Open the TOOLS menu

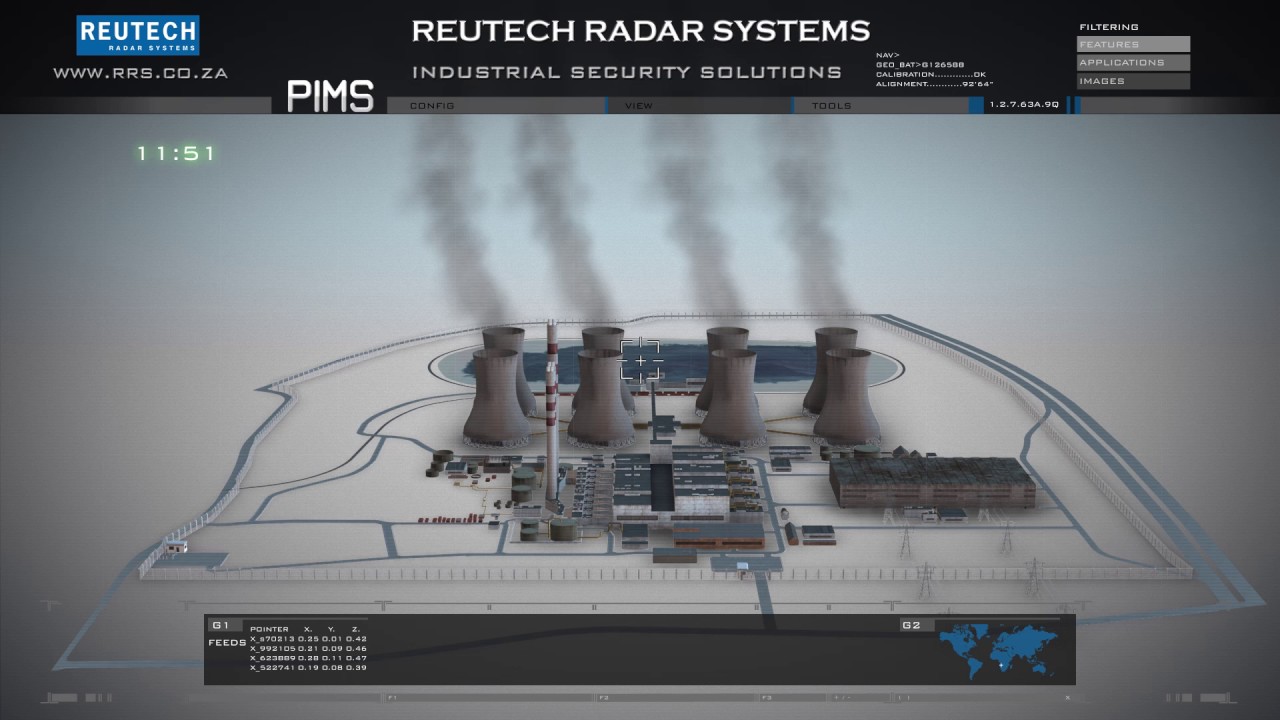[832, 105]
